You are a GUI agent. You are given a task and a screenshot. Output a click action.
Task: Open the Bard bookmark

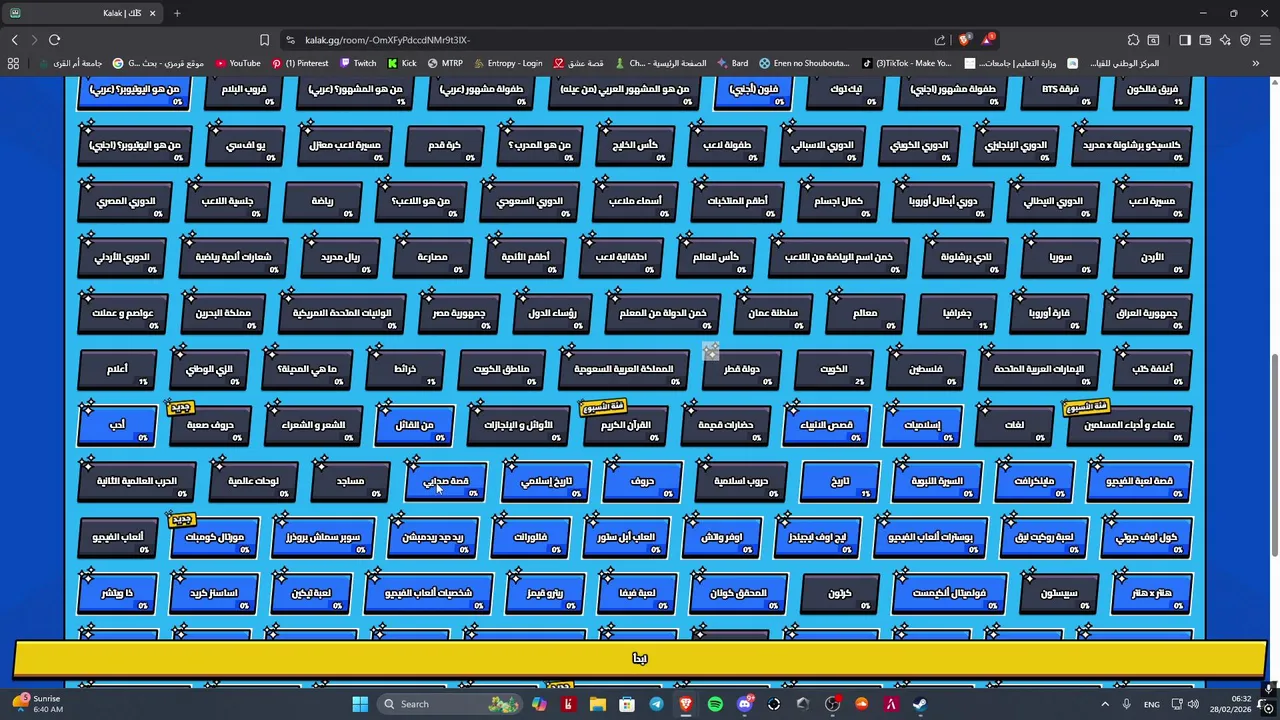point(733,63)
